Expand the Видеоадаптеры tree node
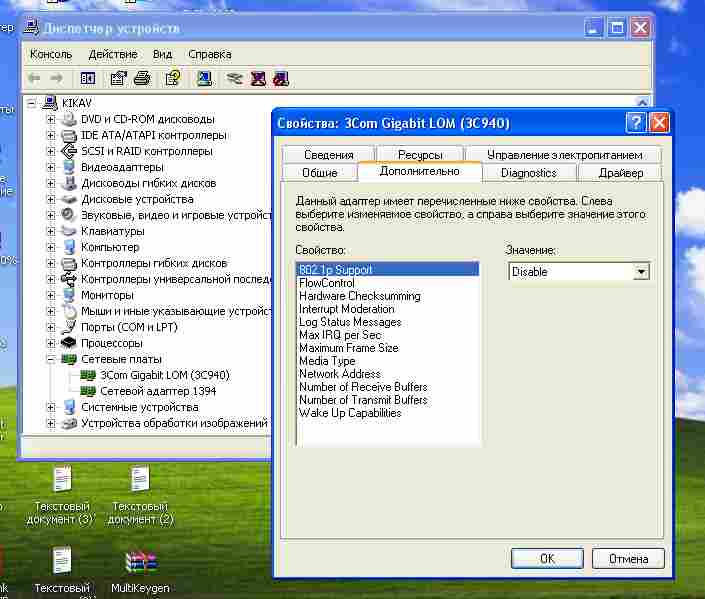Image resolution: width=705 pixels, height=599 pixels. (51, 167)
